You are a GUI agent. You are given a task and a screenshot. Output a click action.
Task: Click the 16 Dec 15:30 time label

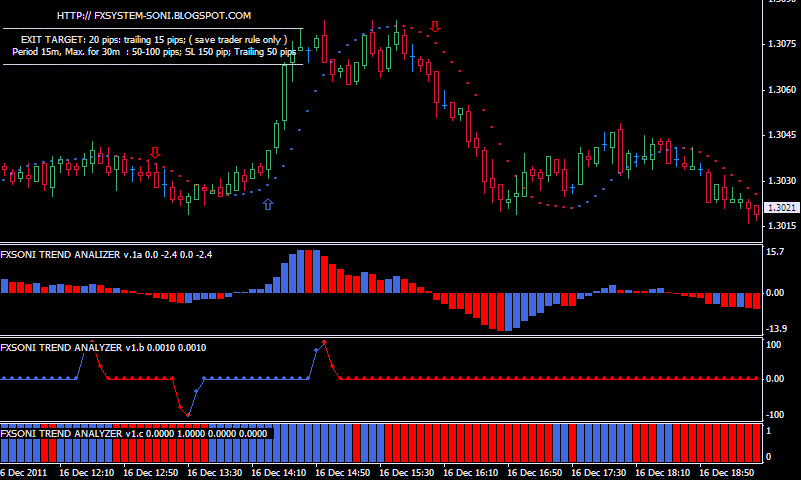coord(407,473)
